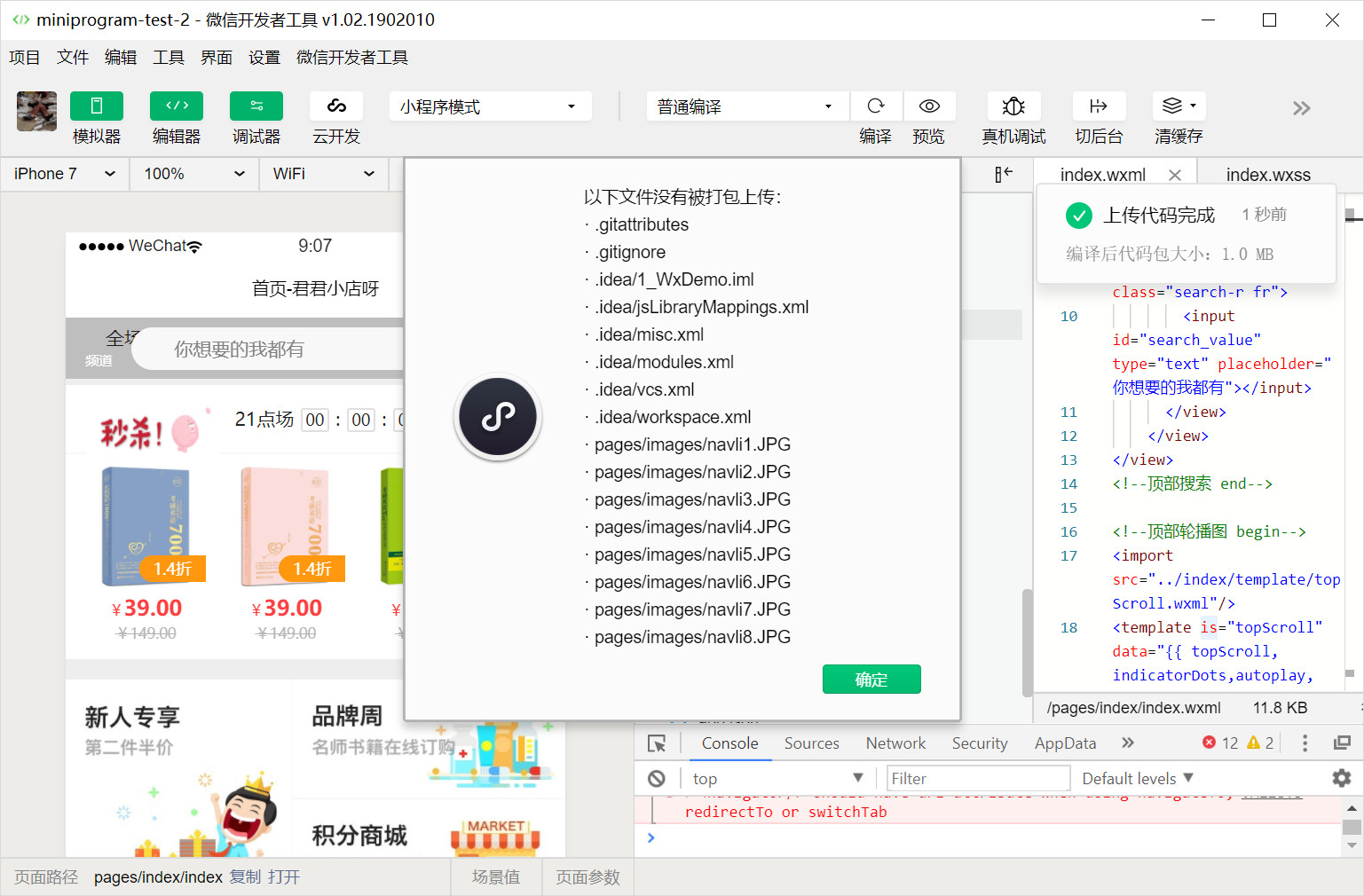The image size is (1364, 896).
Task: Click the compile refresh icon
Action: [876, 106]
